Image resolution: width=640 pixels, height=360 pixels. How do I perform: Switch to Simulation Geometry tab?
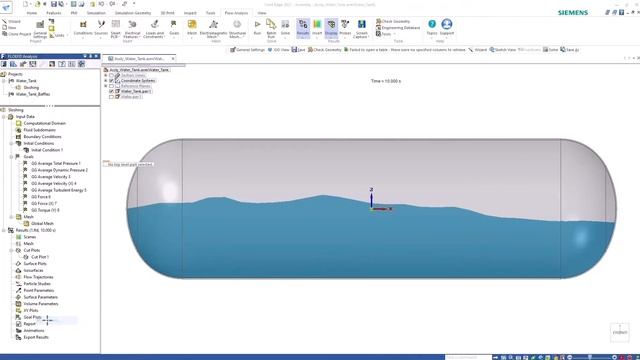pos(133,13)
